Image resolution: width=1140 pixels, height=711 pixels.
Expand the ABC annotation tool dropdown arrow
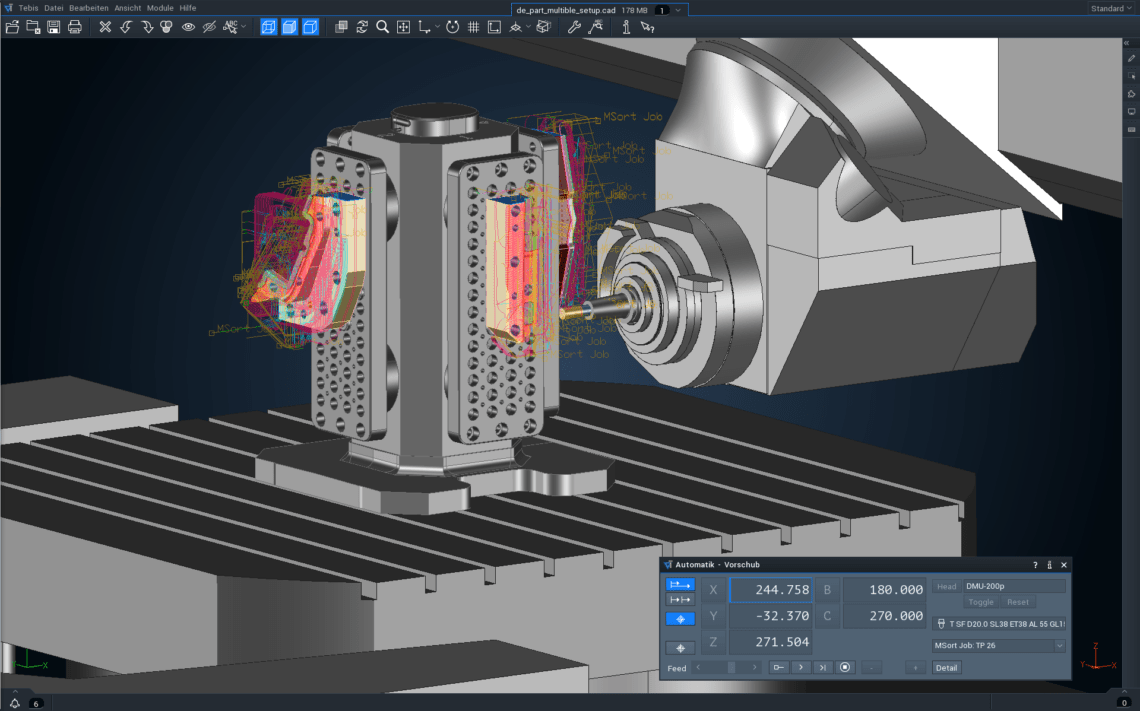(x=243, y=27)
